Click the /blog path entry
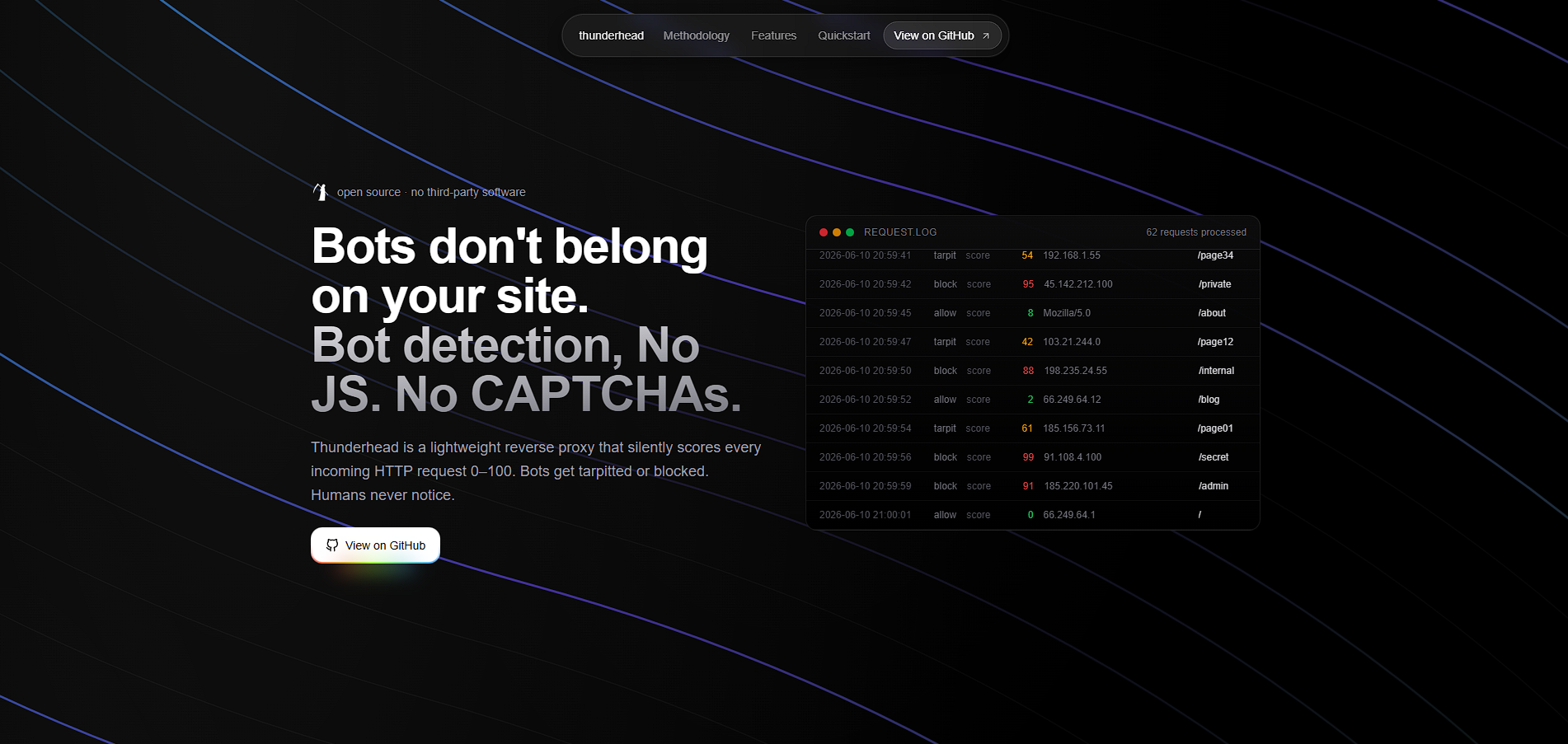The width and height of the screenshot is (1568, 744). 1209,400
